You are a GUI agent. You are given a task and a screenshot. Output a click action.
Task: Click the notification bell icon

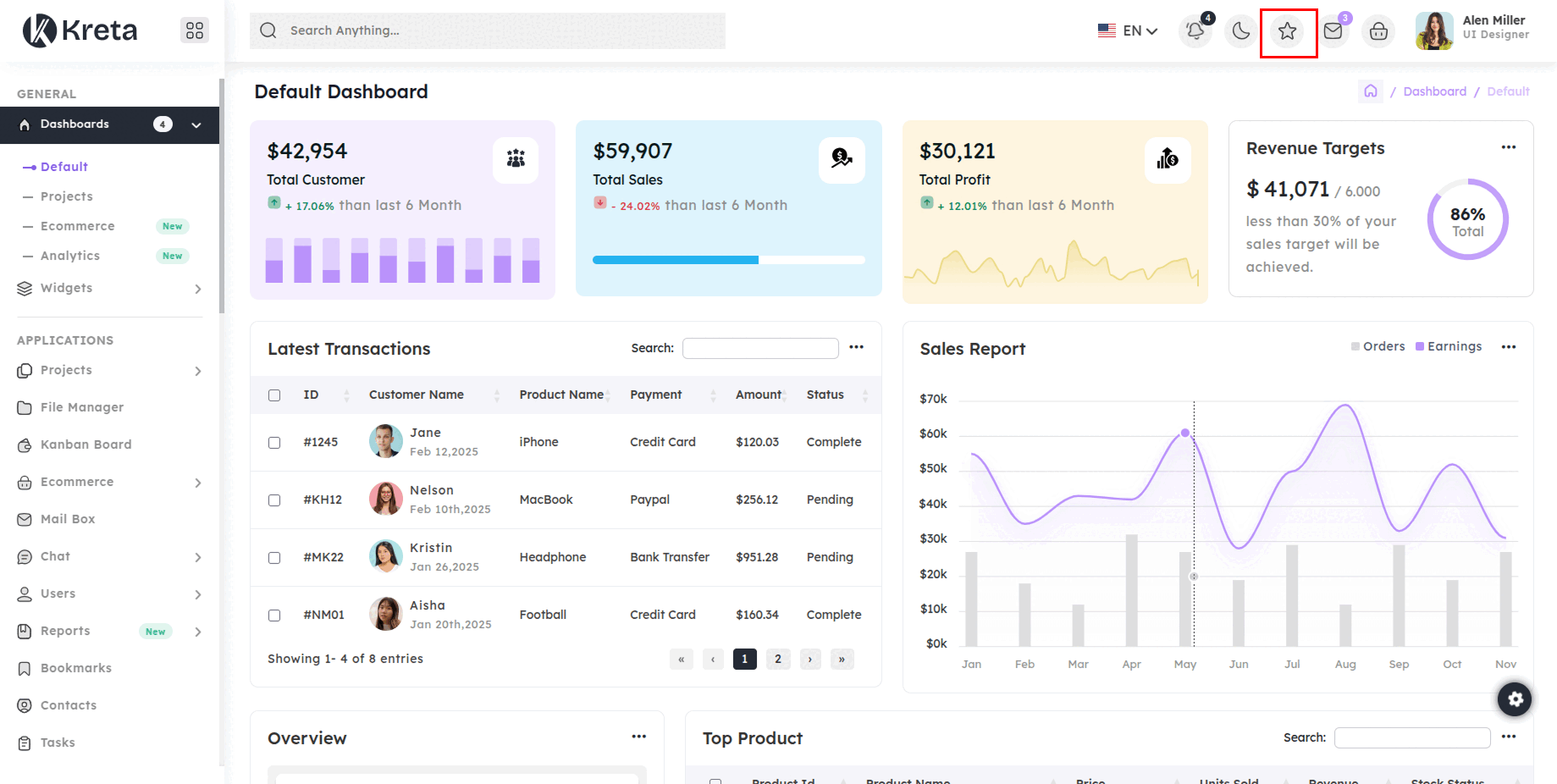point(1195,31)
